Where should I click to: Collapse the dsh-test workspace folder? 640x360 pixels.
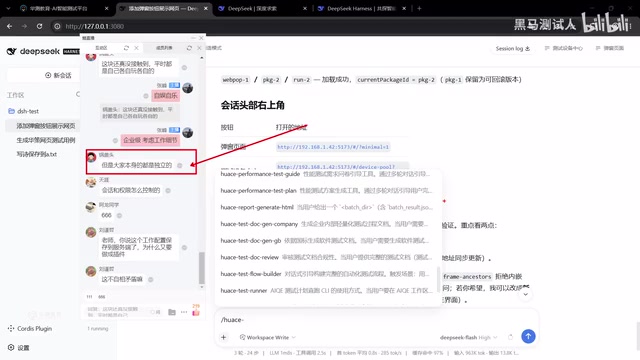pyautogui.click(x=24, y=111)
